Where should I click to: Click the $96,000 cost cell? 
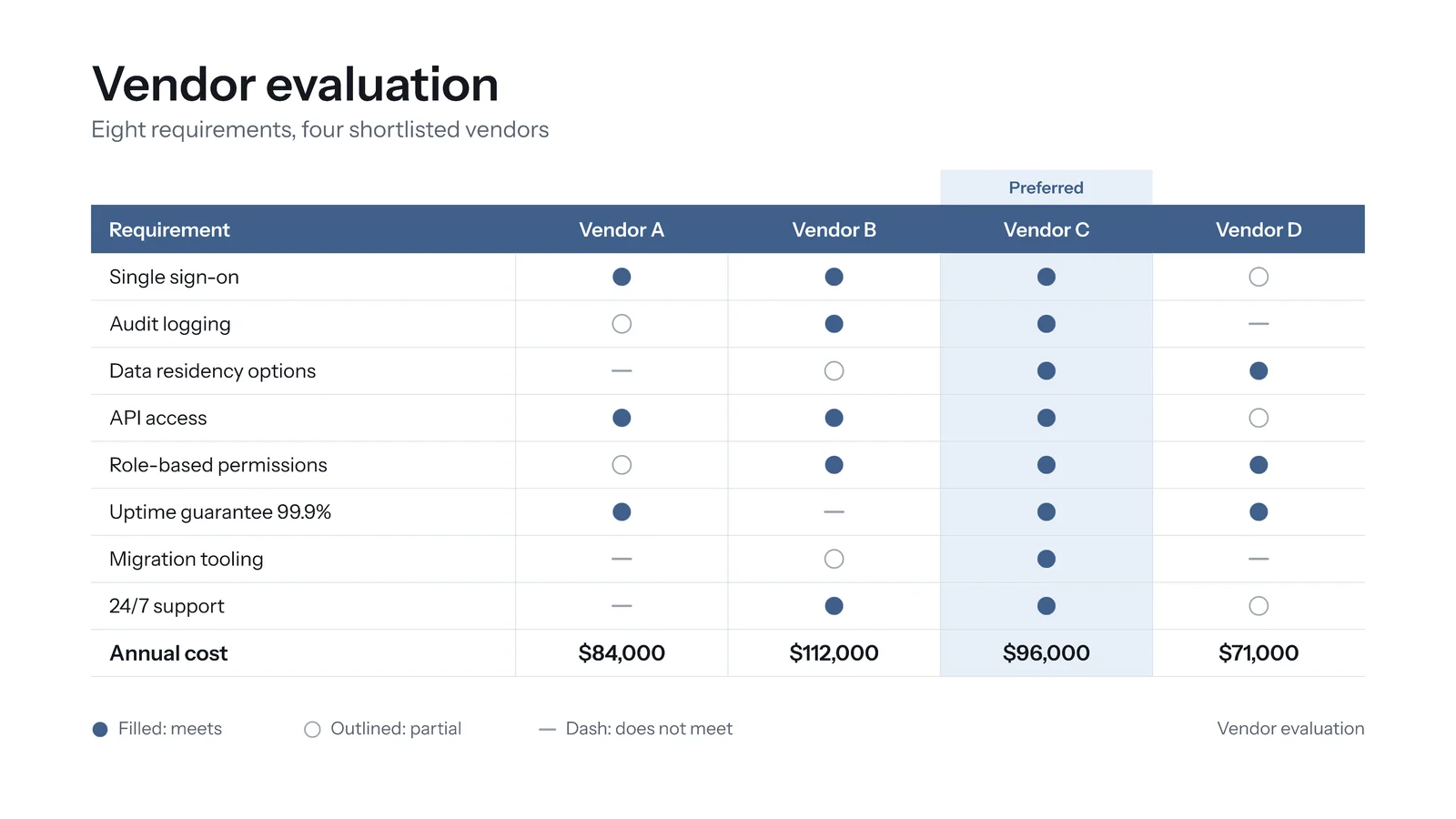[1046, 653]
